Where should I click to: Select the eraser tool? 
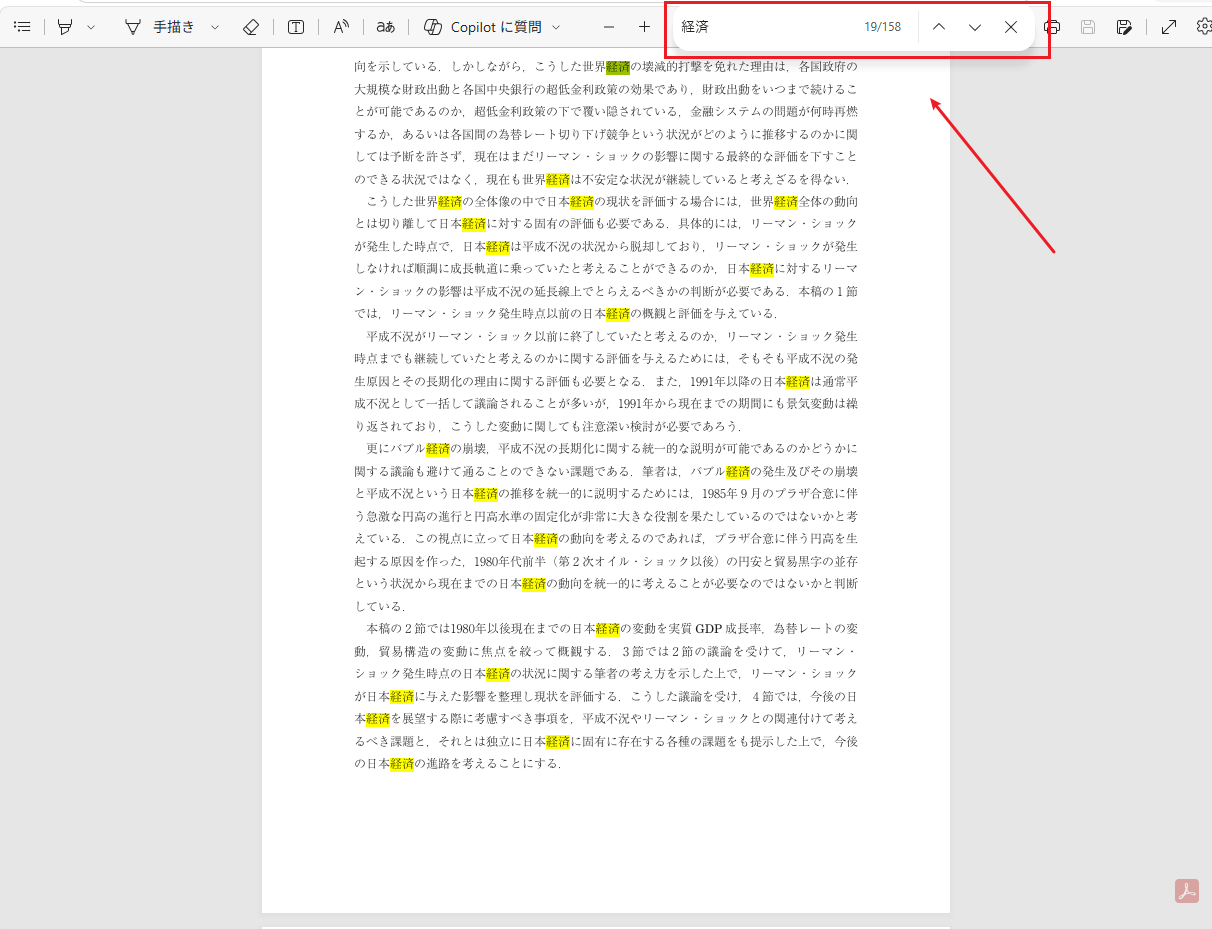(x=251, y=27)
